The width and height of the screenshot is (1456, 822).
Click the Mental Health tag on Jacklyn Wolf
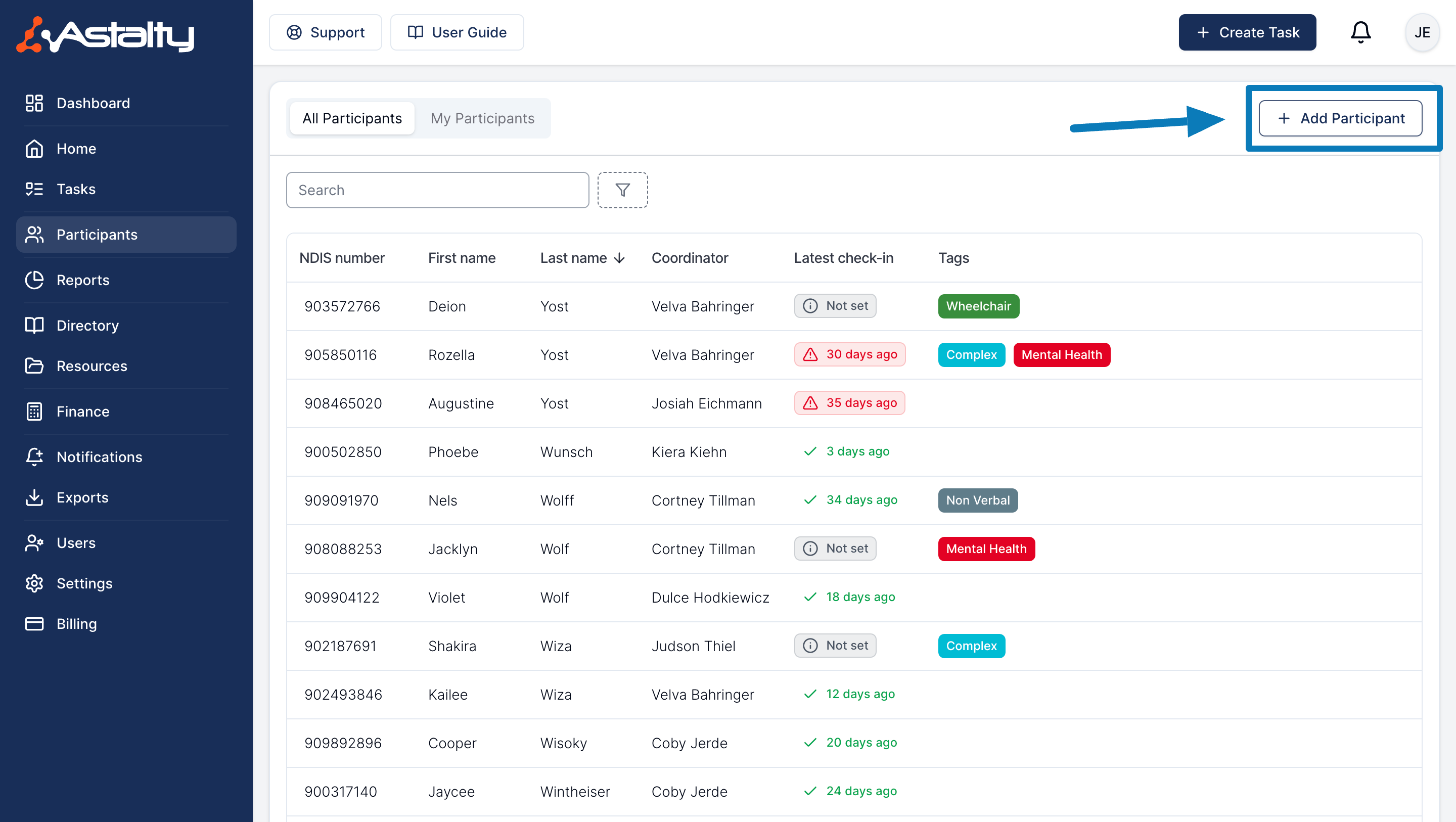tap(986, 549)
